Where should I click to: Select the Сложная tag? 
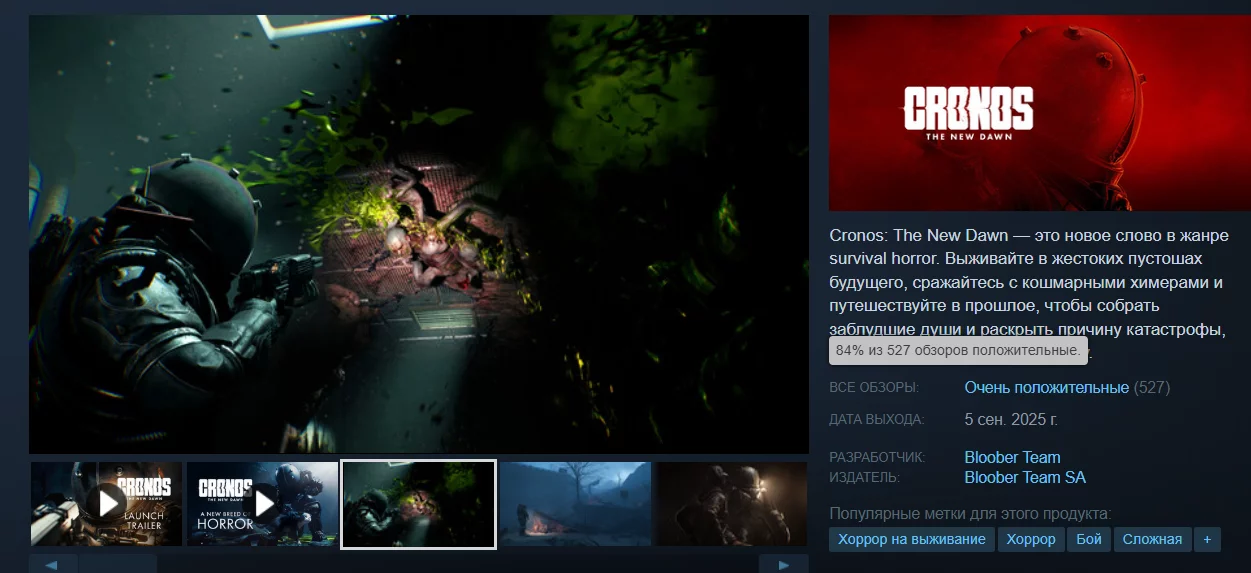(1152, 539)
